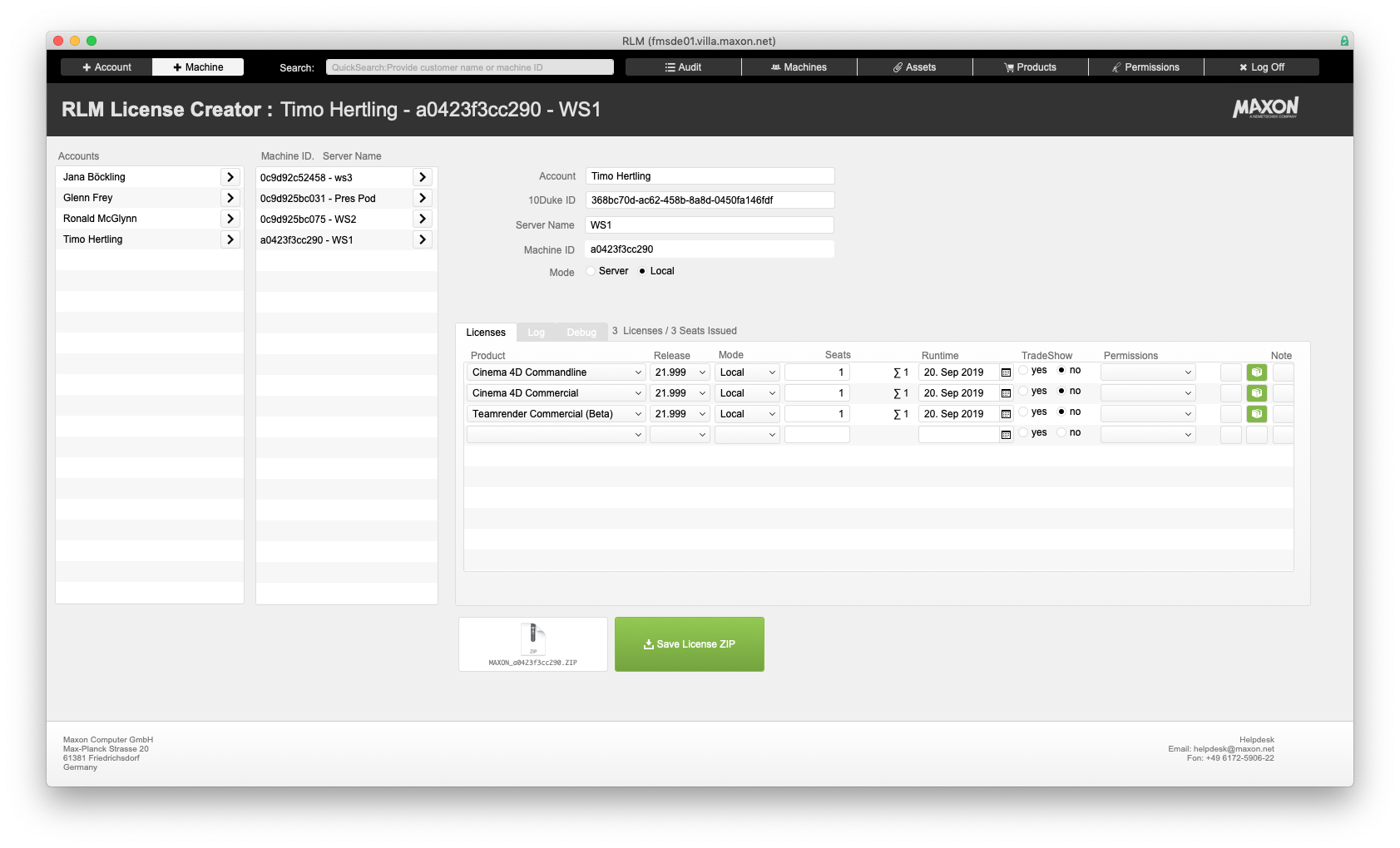Set TradeShow yes in the empty license row

click(x=1023, y=432)
